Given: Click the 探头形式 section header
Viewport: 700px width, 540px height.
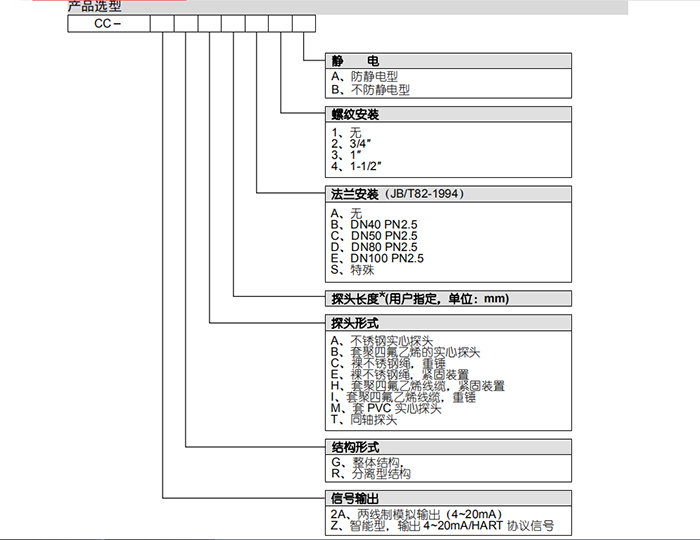Looking at the screenshot, I should pos(355,322).
